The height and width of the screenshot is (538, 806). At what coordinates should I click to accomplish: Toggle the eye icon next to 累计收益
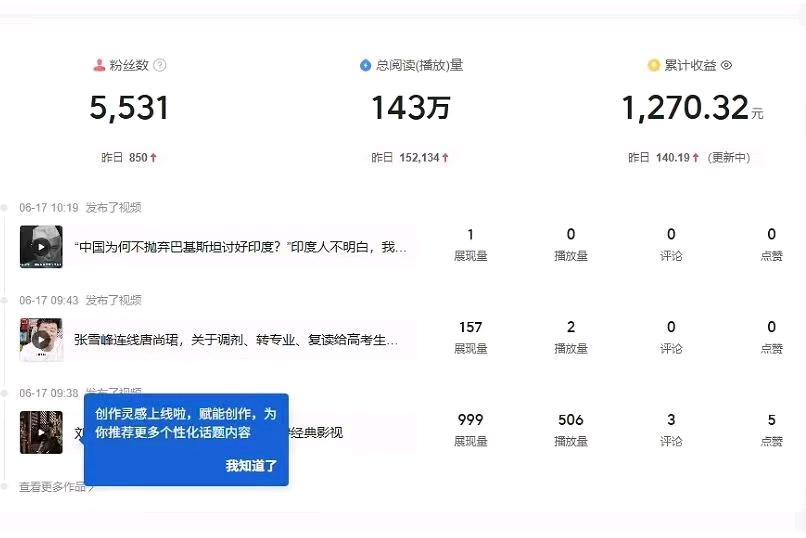pos(726,65)
